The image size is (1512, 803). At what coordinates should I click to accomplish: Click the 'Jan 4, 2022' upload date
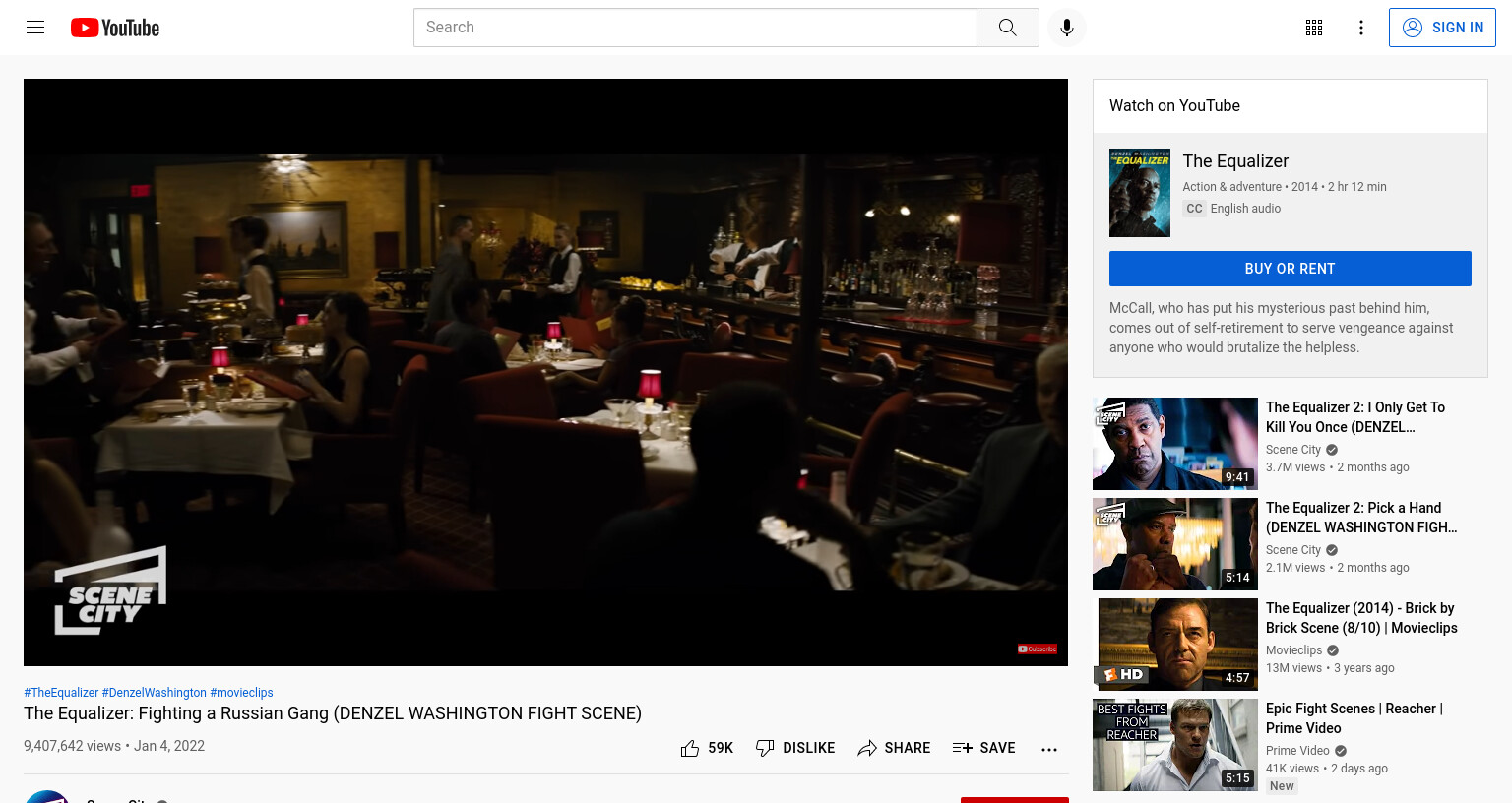(x=169, y=746)
